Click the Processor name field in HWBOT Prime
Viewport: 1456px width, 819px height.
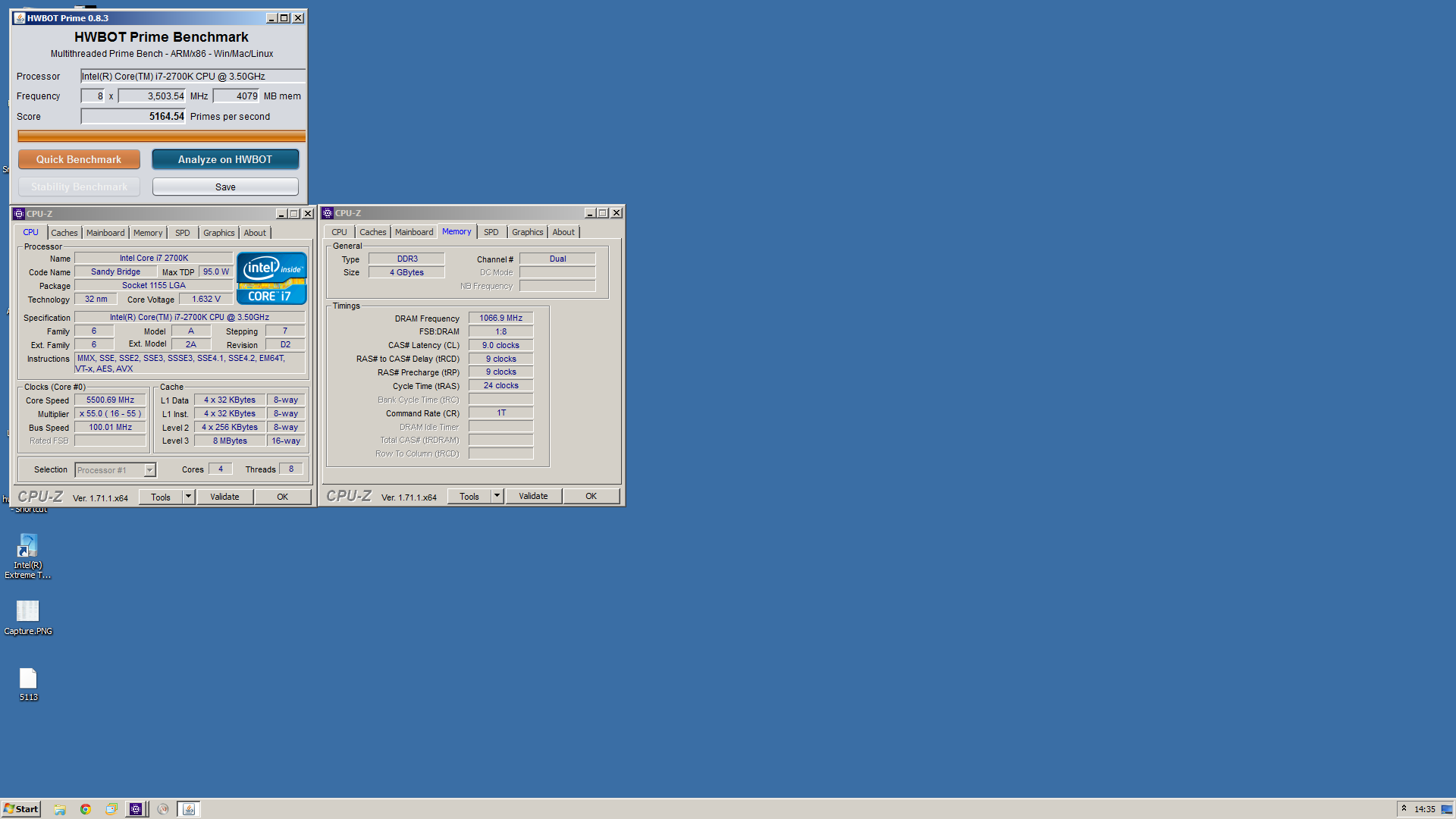pos(193,76)
